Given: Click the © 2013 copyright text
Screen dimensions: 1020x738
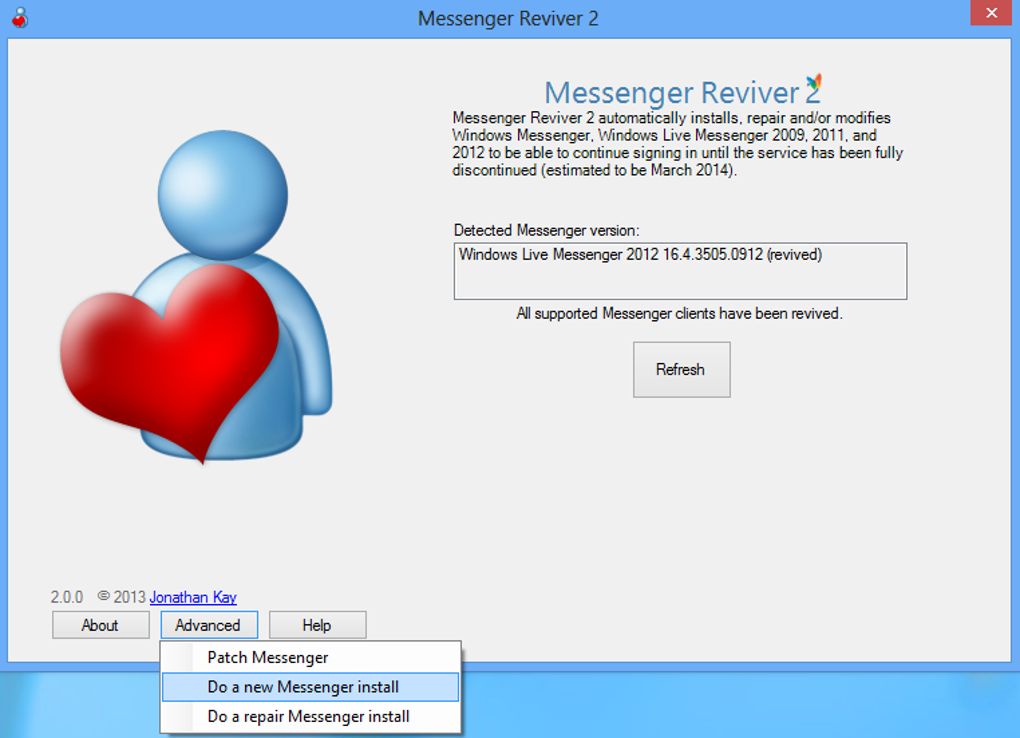Looking at the screenshot, I should click(x=122, y=597).
